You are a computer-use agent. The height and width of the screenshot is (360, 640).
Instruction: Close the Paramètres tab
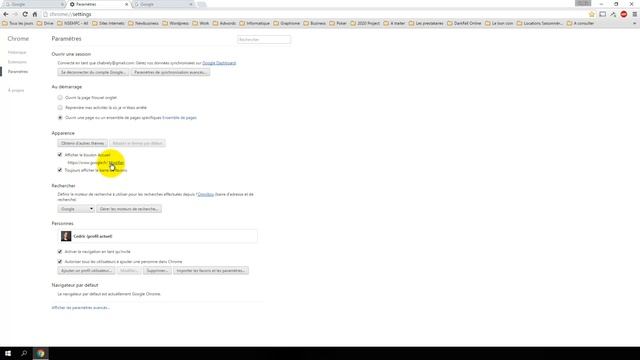pos(126,4)
